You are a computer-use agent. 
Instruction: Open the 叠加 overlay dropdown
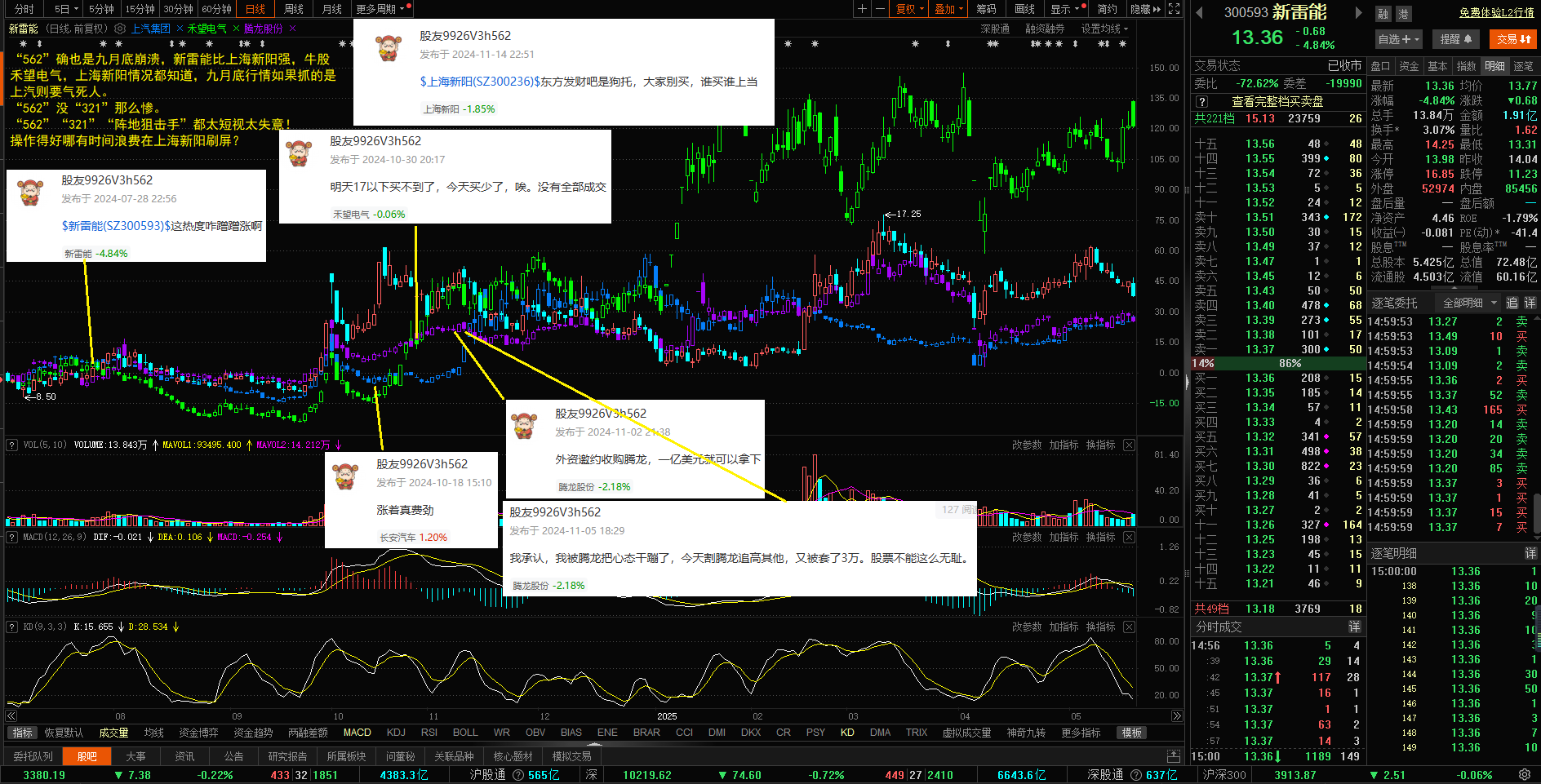click(949, 9)
